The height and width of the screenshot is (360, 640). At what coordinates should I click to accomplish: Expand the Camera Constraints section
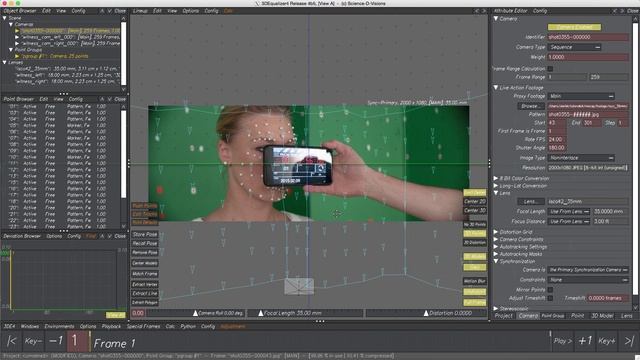pos(496,239)
